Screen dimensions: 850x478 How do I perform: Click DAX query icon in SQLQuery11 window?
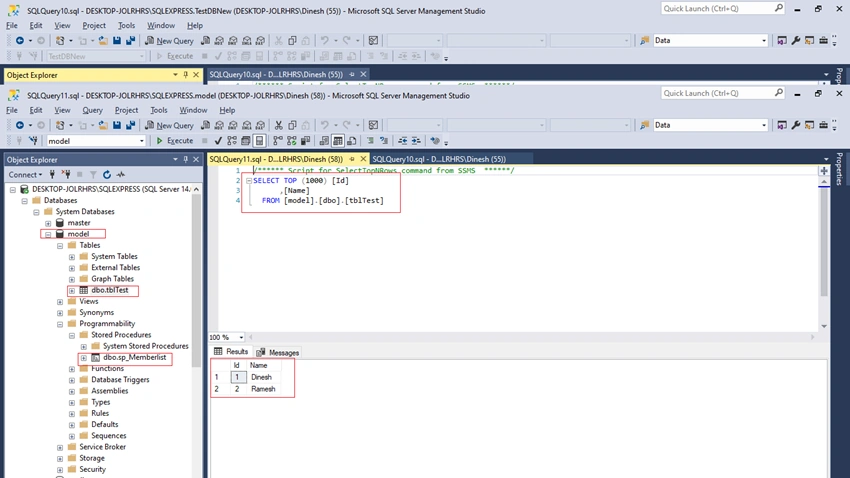pos(260,125)
